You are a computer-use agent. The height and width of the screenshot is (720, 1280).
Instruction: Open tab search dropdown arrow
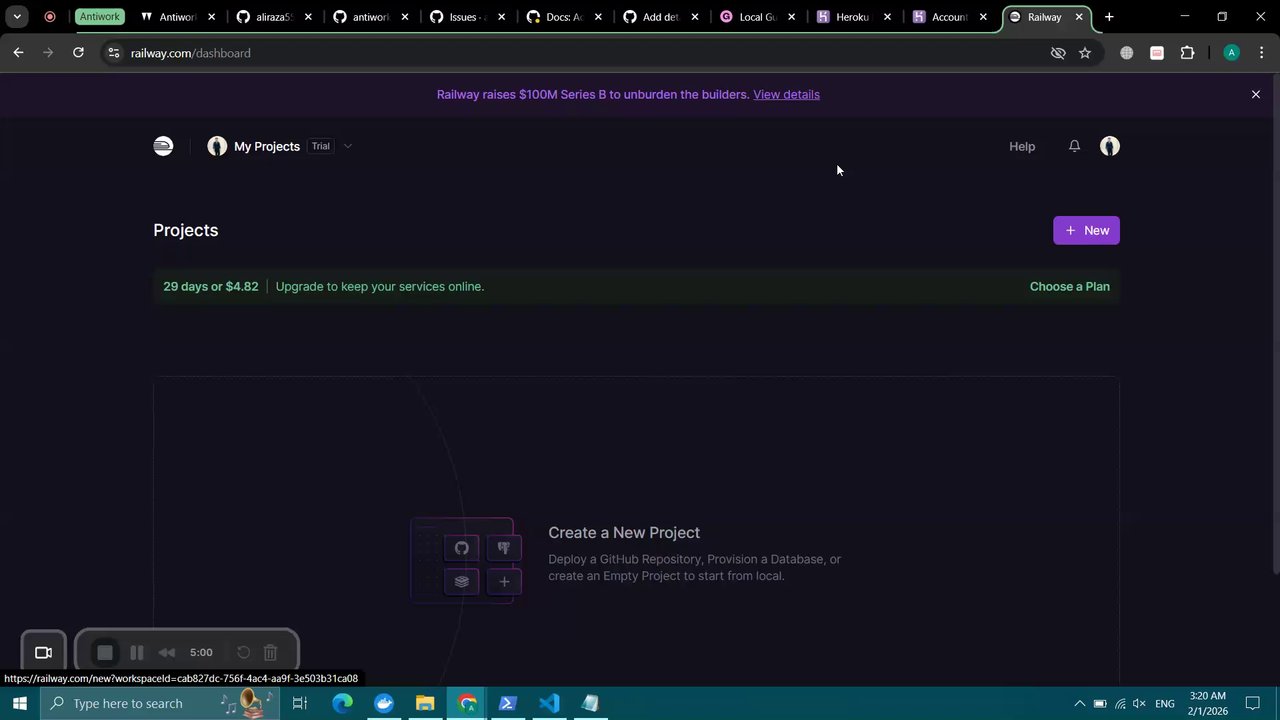[x=17, y=17]
